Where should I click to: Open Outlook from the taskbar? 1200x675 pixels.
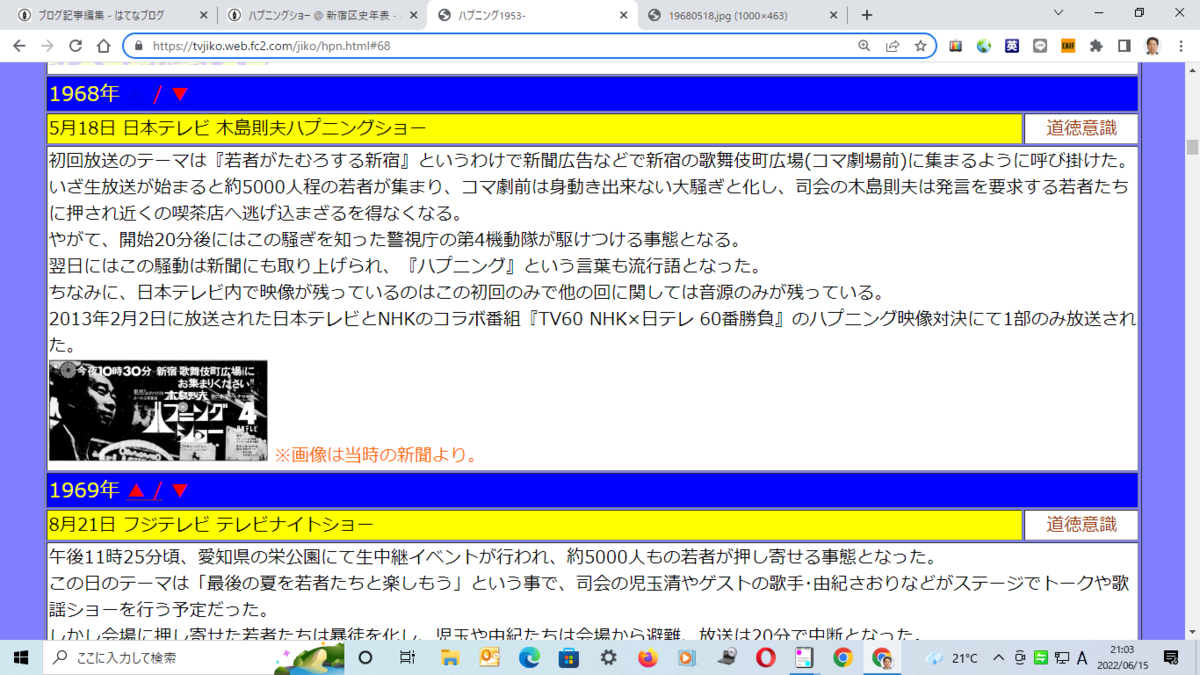click(x=490, y=657)
